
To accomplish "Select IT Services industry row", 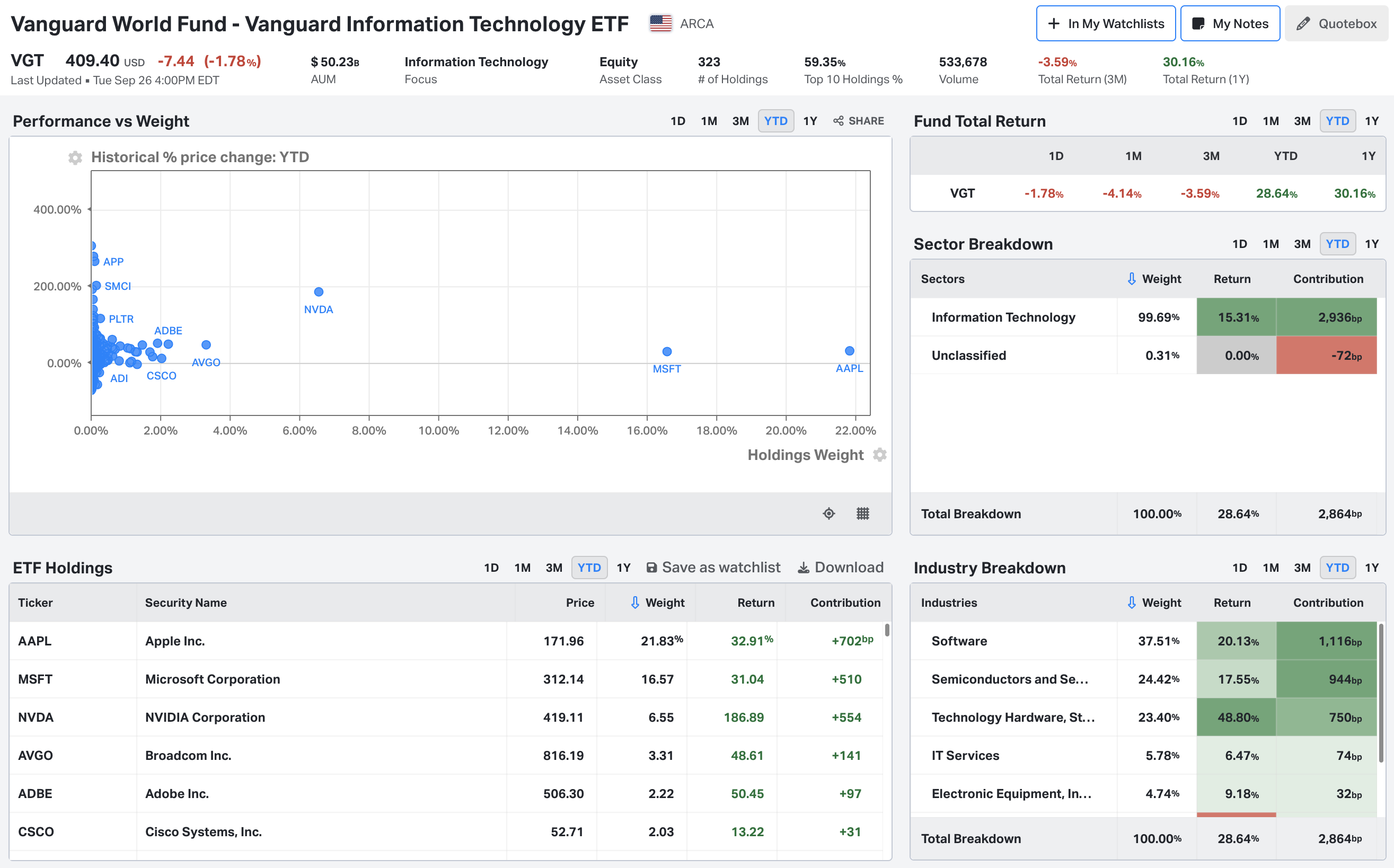I will (x=1144, y=756).
